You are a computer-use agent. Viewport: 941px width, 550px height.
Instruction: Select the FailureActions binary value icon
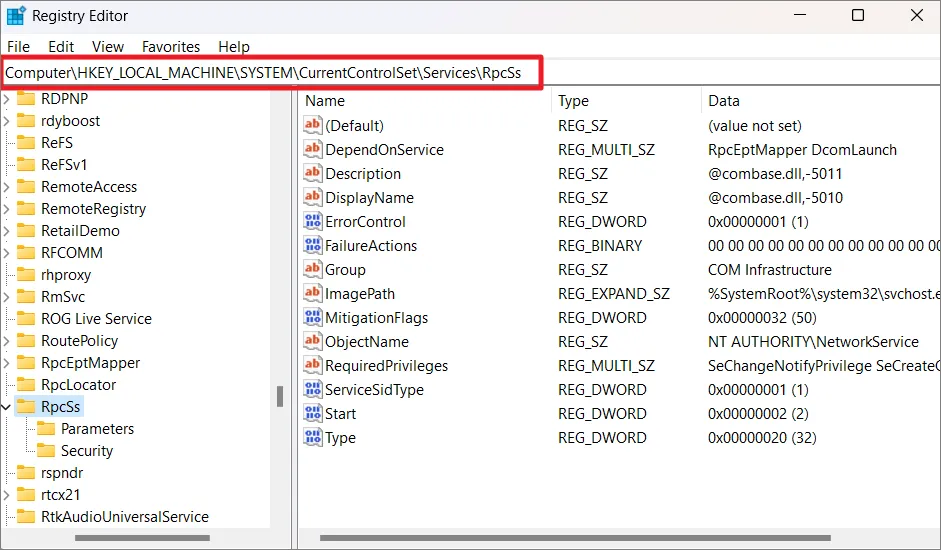[x=313, y=246]
